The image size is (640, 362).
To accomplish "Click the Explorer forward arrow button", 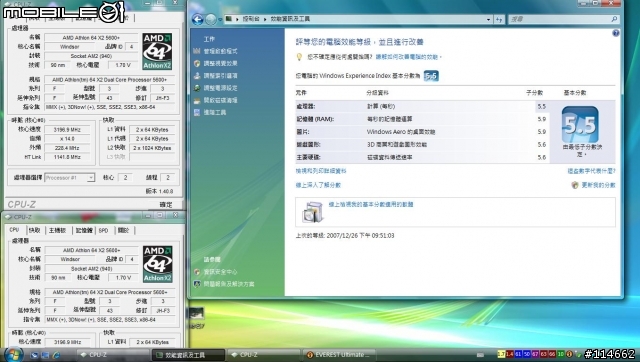I will pos(211,19).
